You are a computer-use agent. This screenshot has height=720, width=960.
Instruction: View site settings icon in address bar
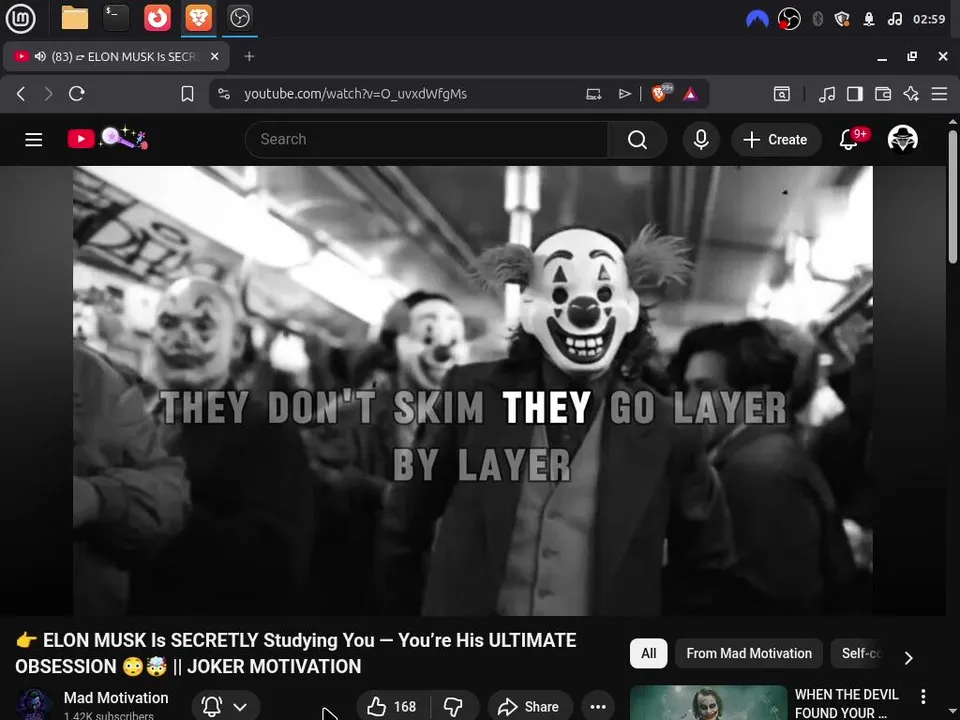pyautogui.click(x=224, y=94)
